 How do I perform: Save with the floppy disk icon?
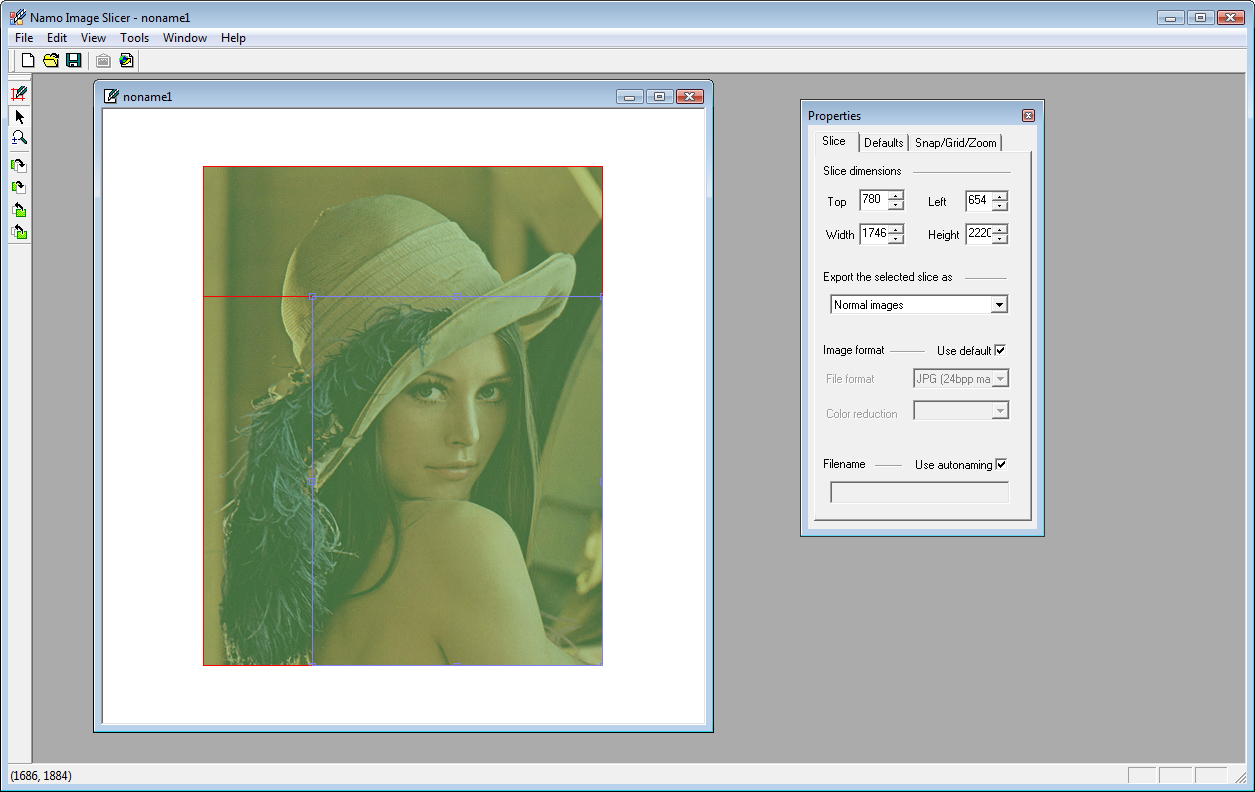(73, 60)
